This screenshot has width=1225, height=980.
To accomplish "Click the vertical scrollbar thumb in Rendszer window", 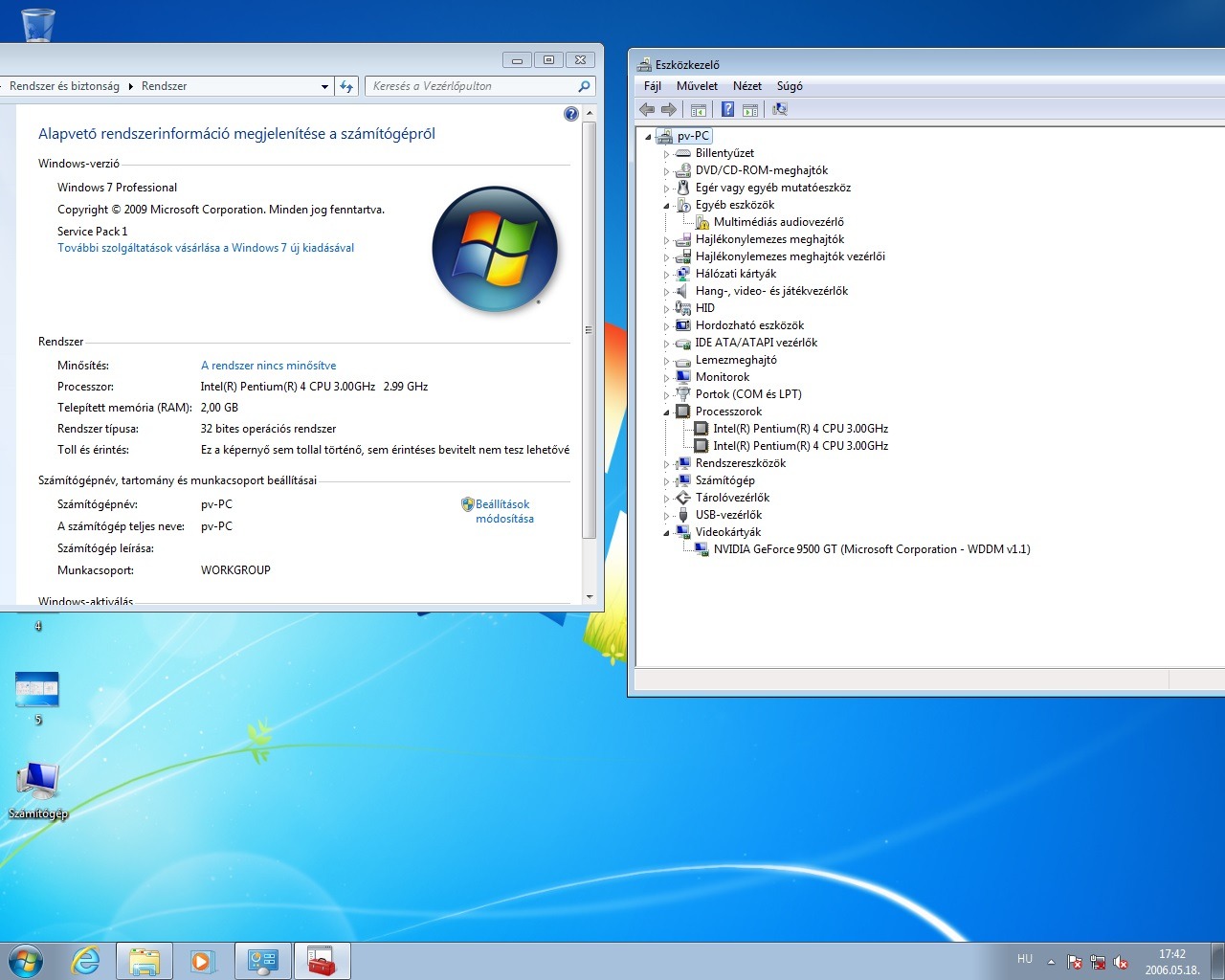I will tap(590, 330).
